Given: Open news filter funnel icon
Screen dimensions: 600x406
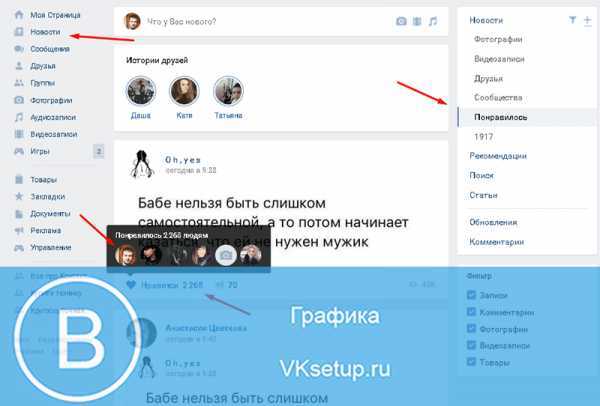Looking at the screenshot, I should pos(572,20).
